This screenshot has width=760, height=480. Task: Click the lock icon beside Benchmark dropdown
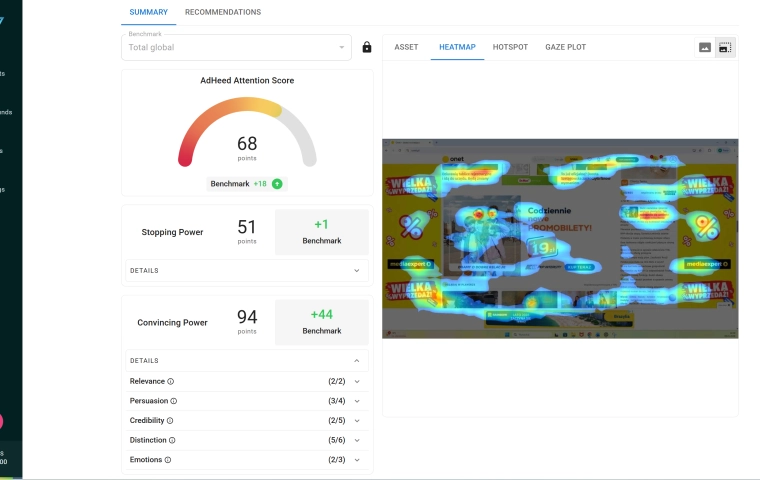click(x=367, y=47)
